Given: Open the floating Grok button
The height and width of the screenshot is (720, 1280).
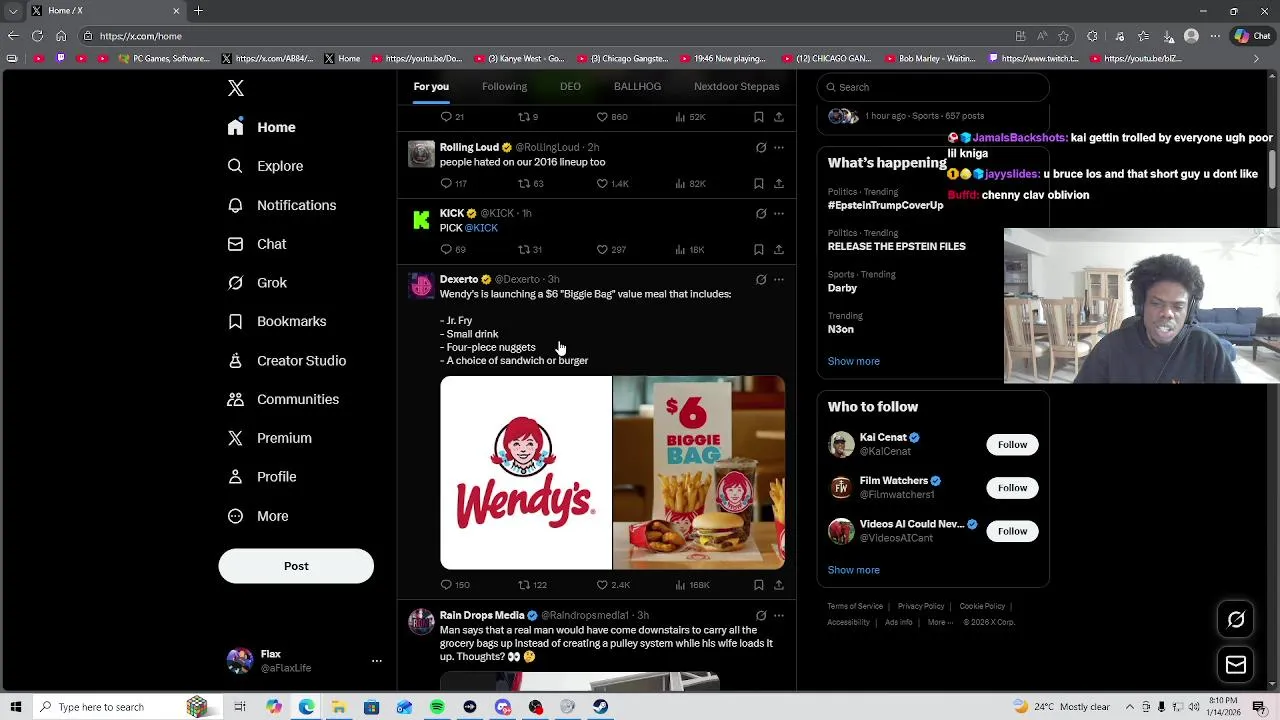Looking at the screenshot, I should 1236,620.
